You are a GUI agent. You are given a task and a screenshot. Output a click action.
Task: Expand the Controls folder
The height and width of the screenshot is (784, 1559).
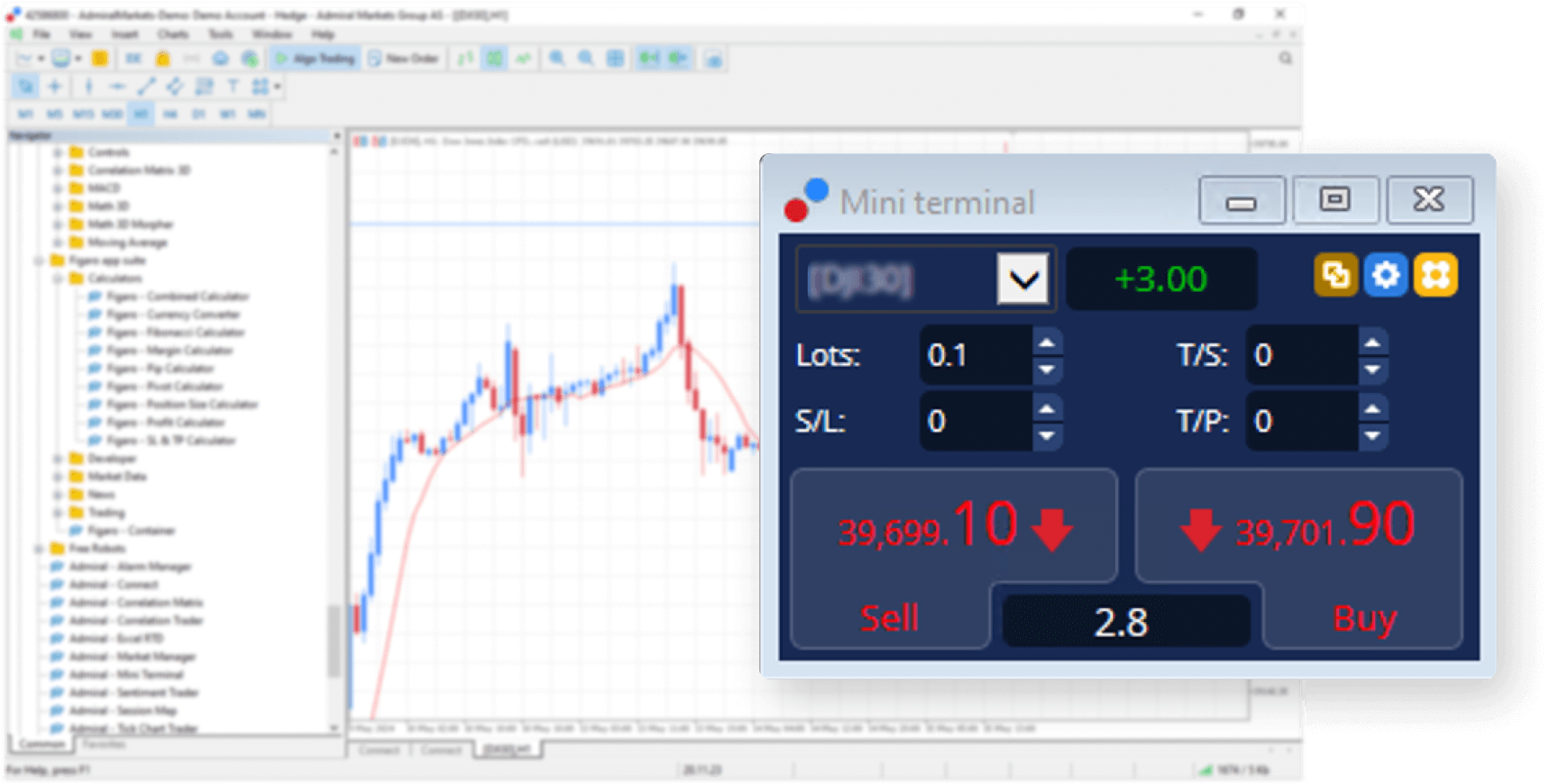point(58,152)
